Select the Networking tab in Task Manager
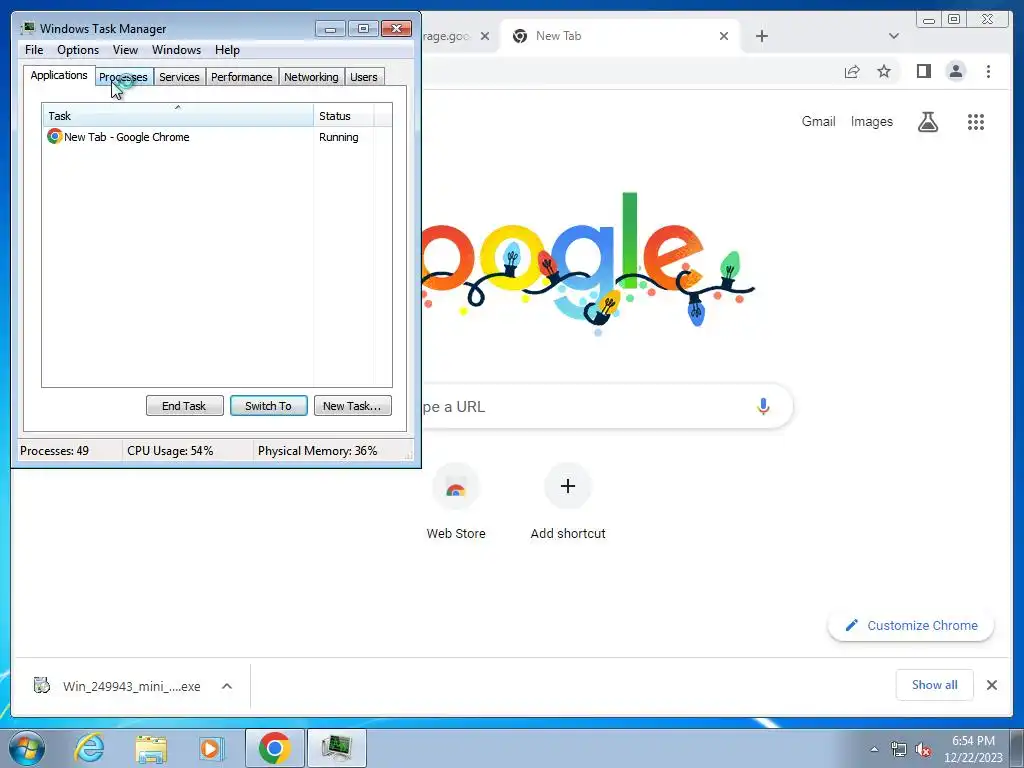This screenshot has width=1024, height=768. 311,77
